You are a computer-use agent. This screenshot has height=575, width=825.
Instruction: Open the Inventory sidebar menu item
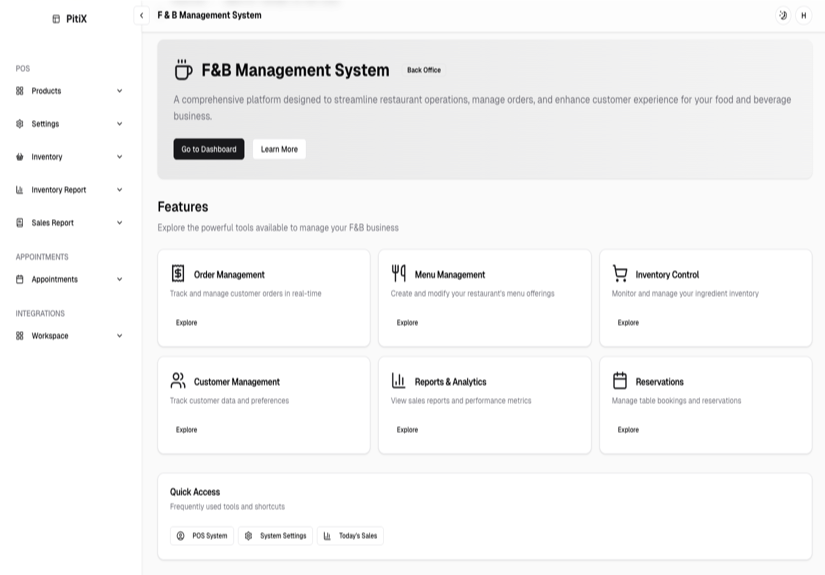tap(69, 157)
